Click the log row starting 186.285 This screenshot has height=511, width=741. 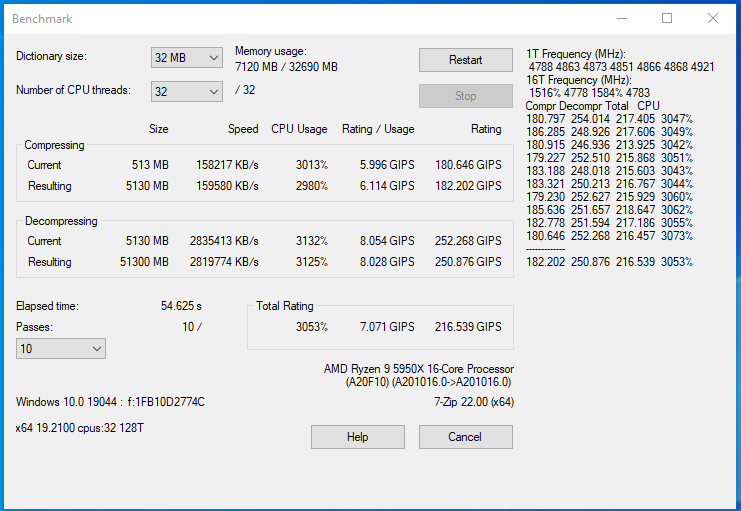coord(610,132)
